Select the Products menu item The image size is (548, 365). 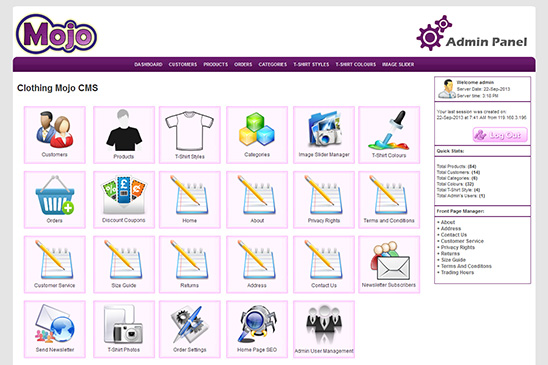click(216, 64)
